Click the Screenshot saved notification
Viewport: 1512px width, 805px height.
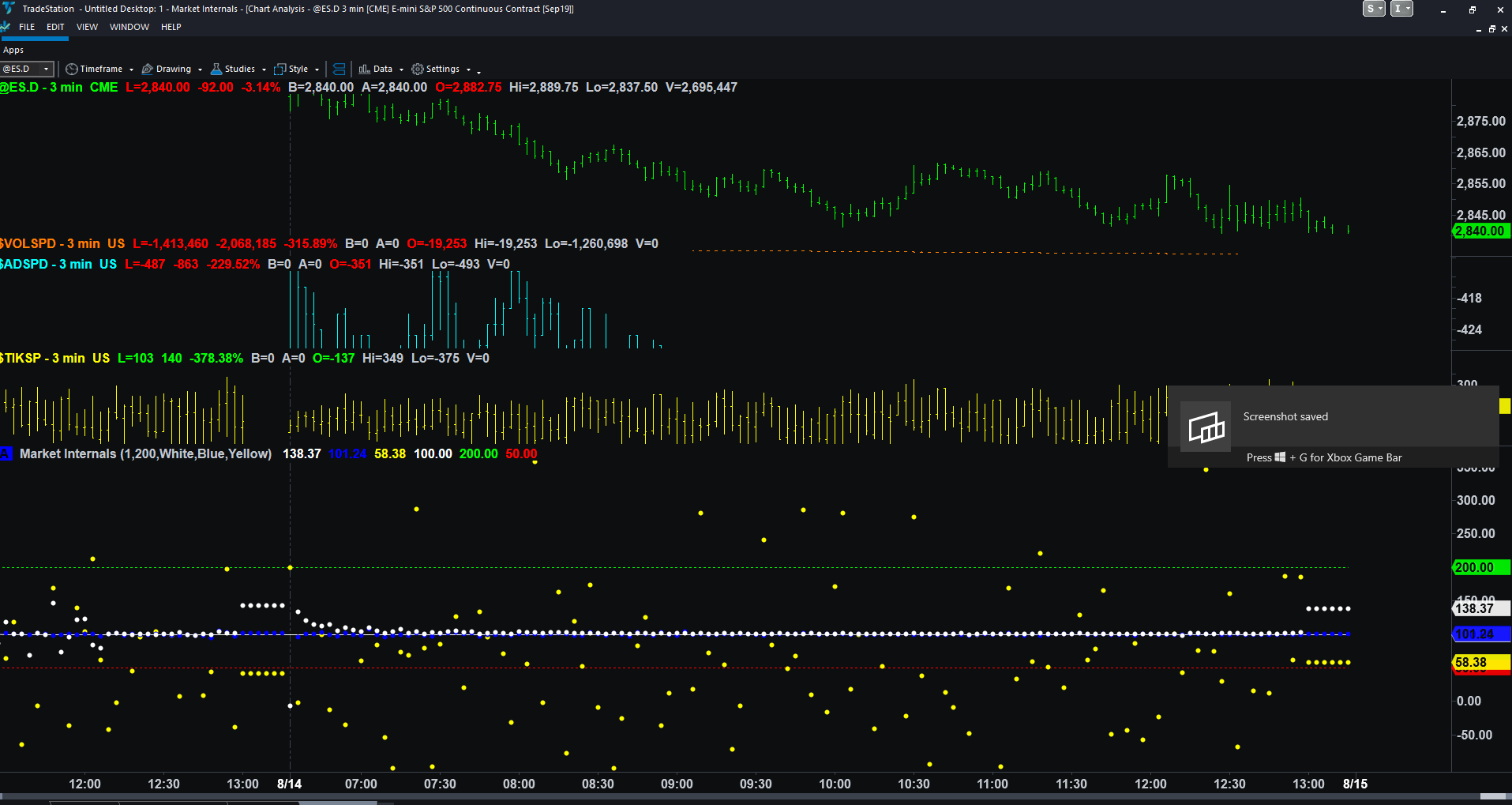click(x=1333, y=427)
